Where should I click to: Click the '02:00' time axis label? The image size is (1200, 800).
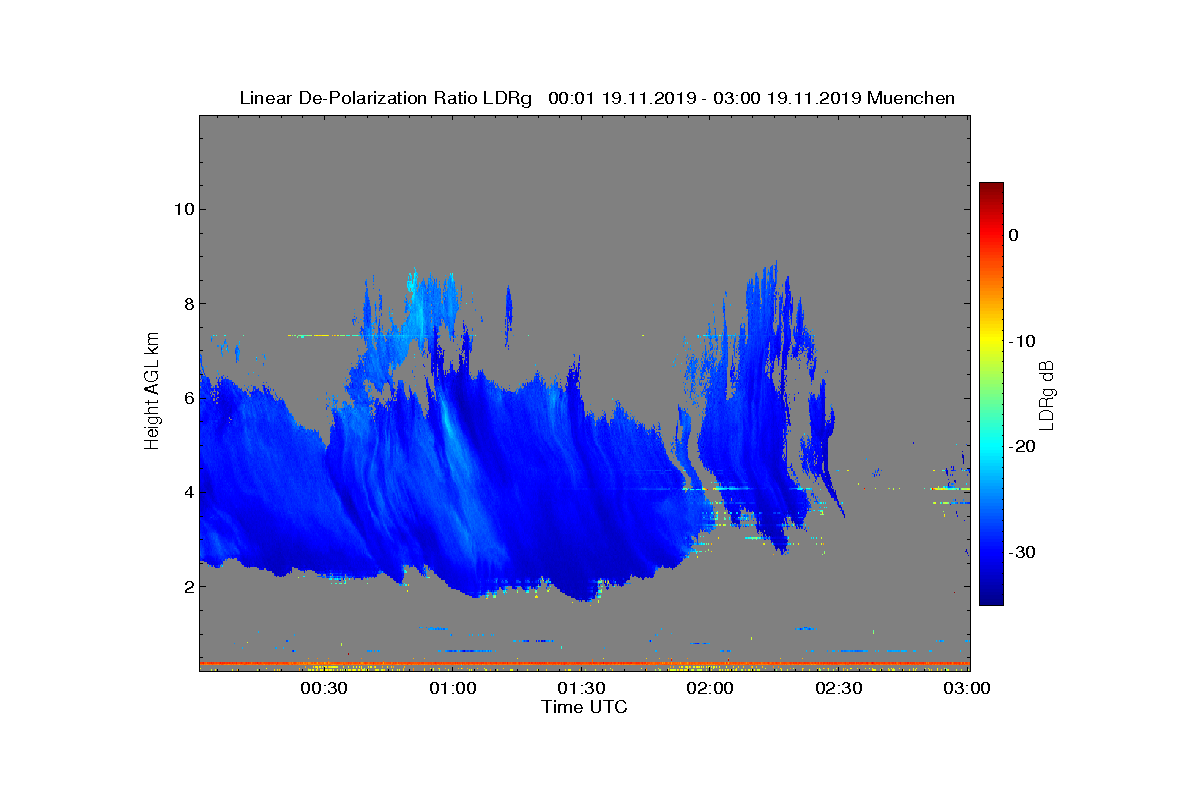tap(710, 688)
